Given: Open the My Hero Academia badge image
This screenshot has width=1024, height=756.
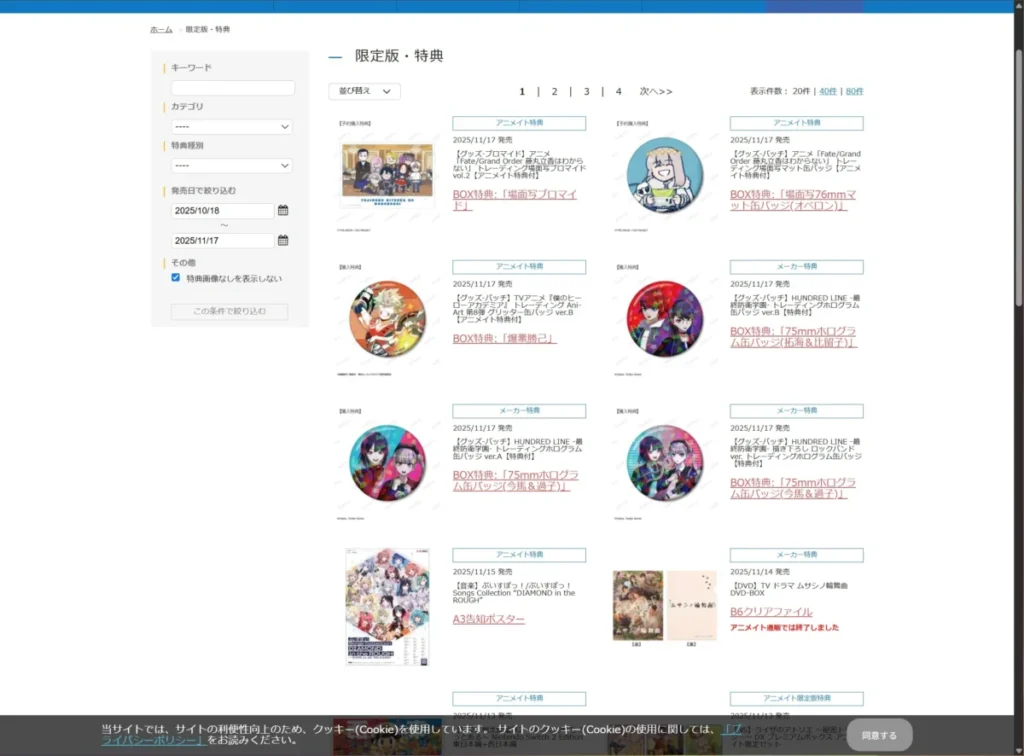Looking at the screenshot, I should click(x=387, y=319).
